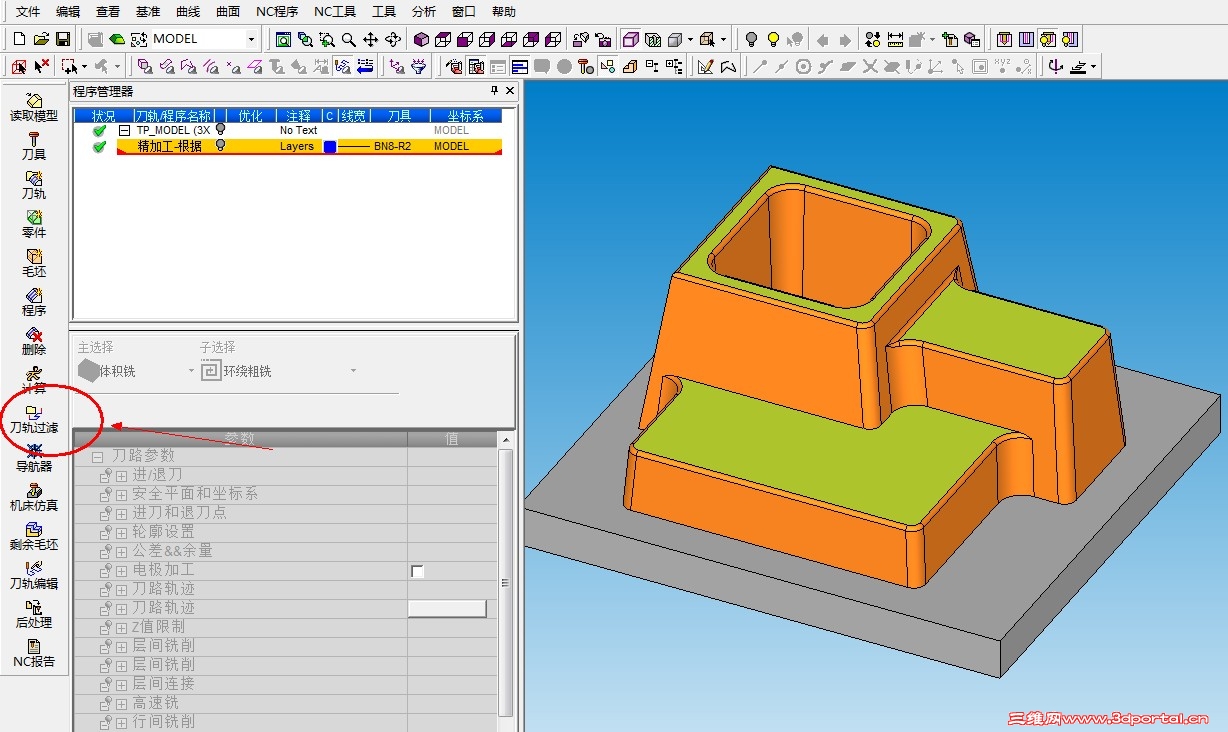Click the yellow light bulb toolbar icon
1228x732 pixels.
[x=773, y=39]
